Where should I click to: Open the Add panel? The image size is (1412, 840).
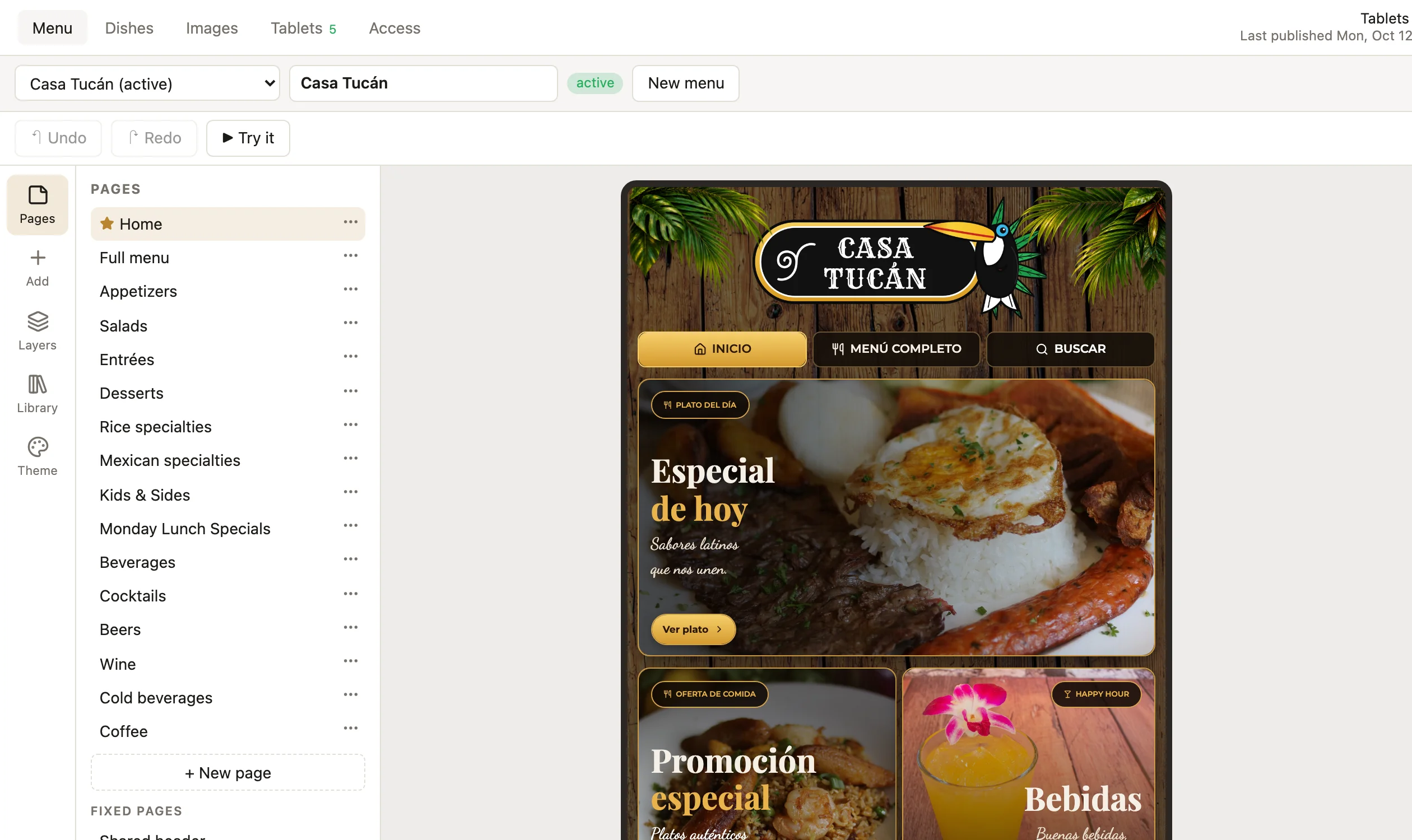[x=38, y=268]
